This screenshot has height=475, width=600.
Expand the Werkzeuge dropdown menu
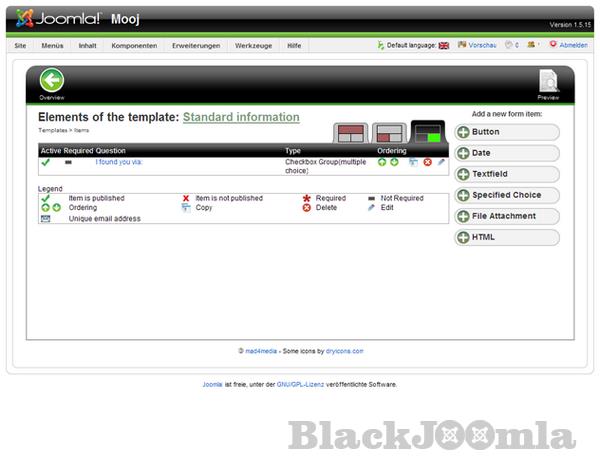click(253, 46)
